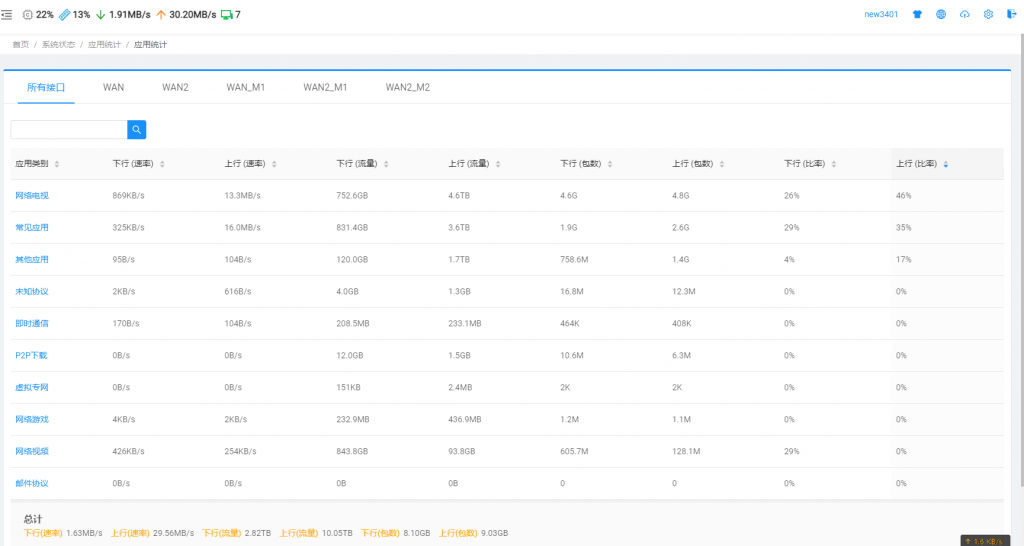Image resolution: width=1024 pixels, height=546 pixels.
Task: Go to 首页 in breadcrumb
Action: tap(21, 44)
